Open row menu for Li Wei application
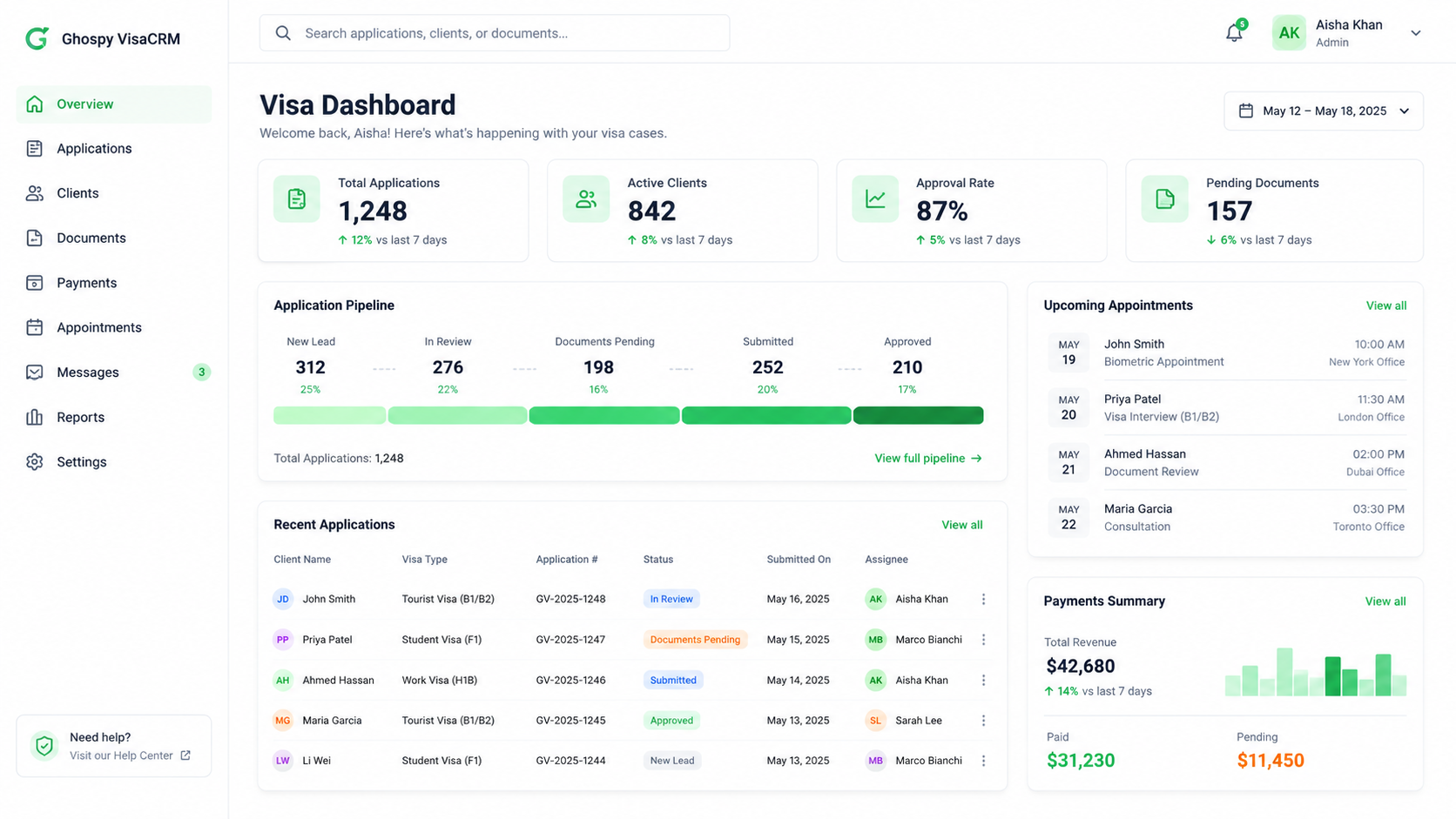This screenshot has width=1456, height=819. [x=984, y=761]
